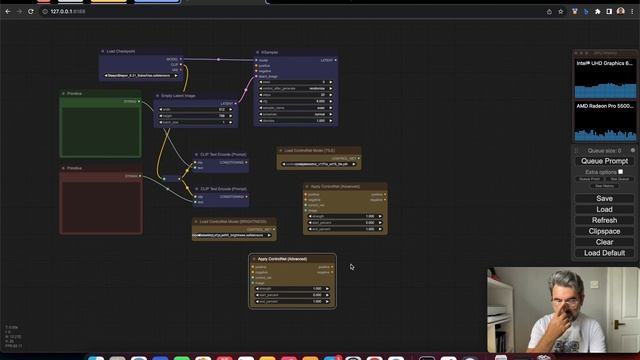The height and width of the screenshot is (360, 640).
Task: Open the checkpoint name dropdown in Load Checkpoint
Action: click(141, 76)
